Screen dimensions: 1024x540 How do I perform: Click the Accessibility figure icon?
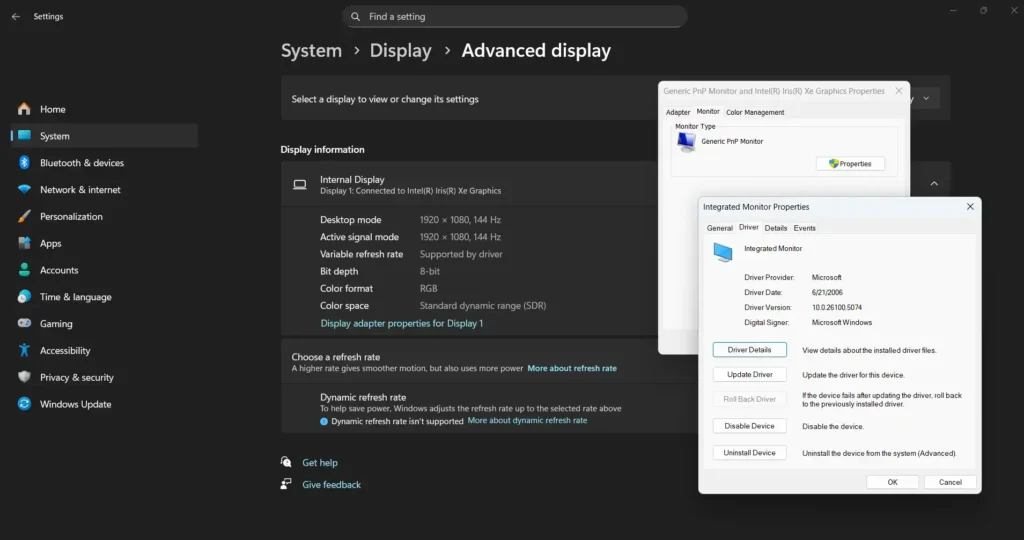[24, 351]
